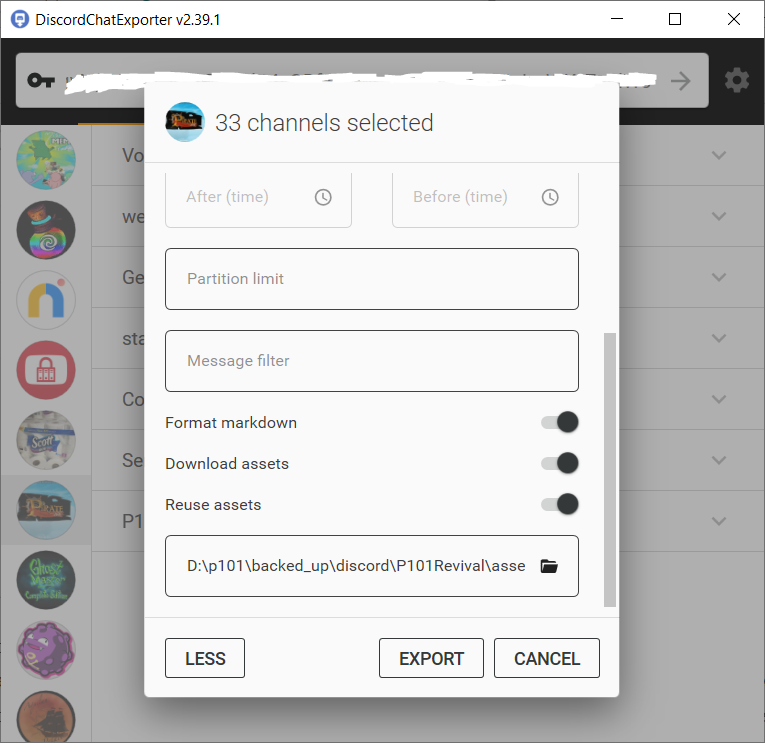Image resolution: width=765 pixels, height=743 pixels.
Task: Switch off the Reuse assets toggle
Action: click(x=560, y=504)
